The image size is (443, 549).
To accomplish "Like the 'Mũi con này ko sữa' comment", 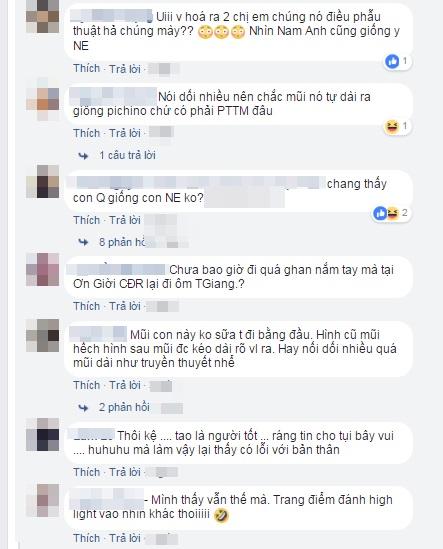I will (86, 385).
